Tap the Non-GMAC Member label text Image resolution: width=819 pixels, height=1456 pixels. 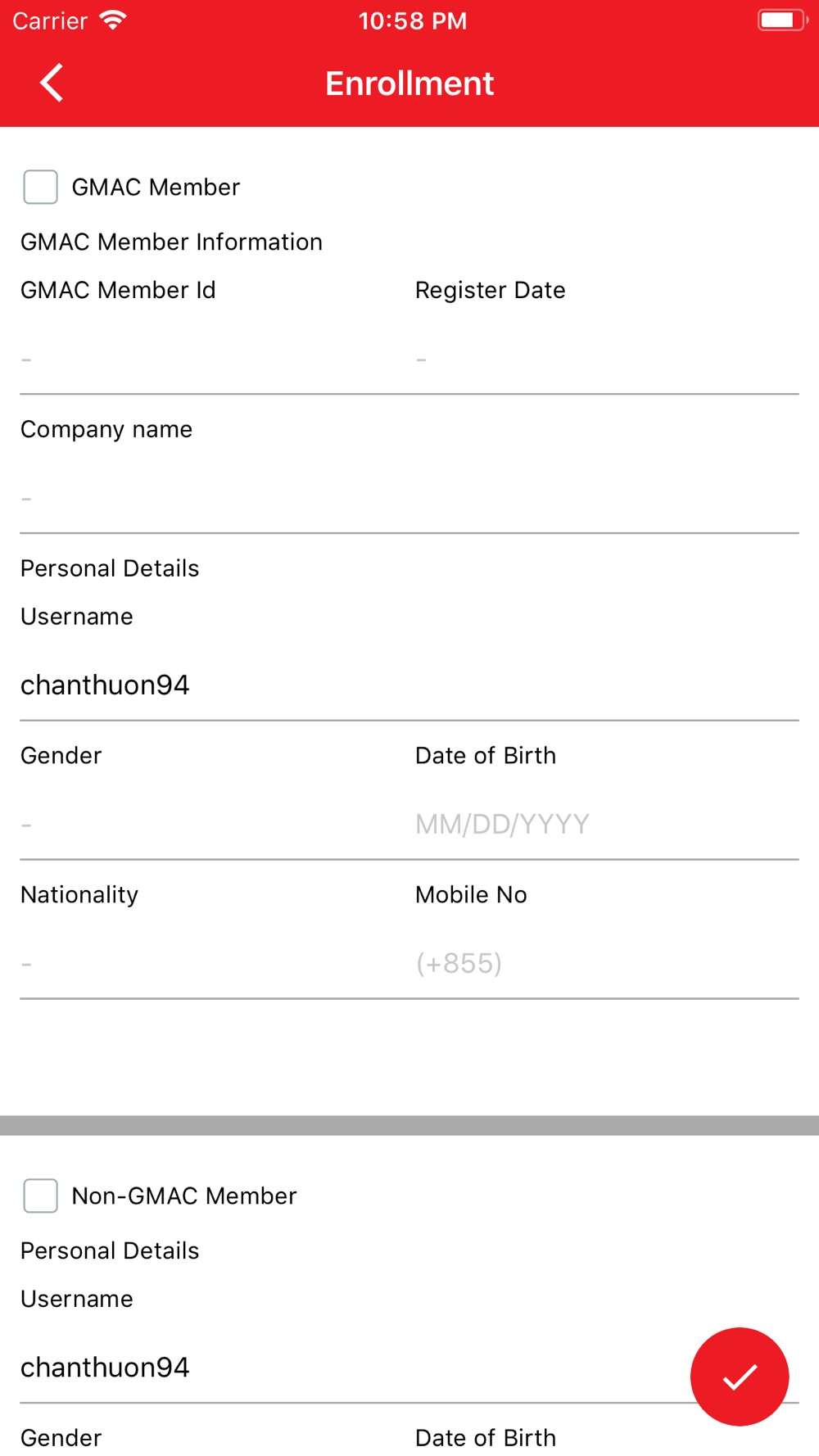pos(184,1196)
